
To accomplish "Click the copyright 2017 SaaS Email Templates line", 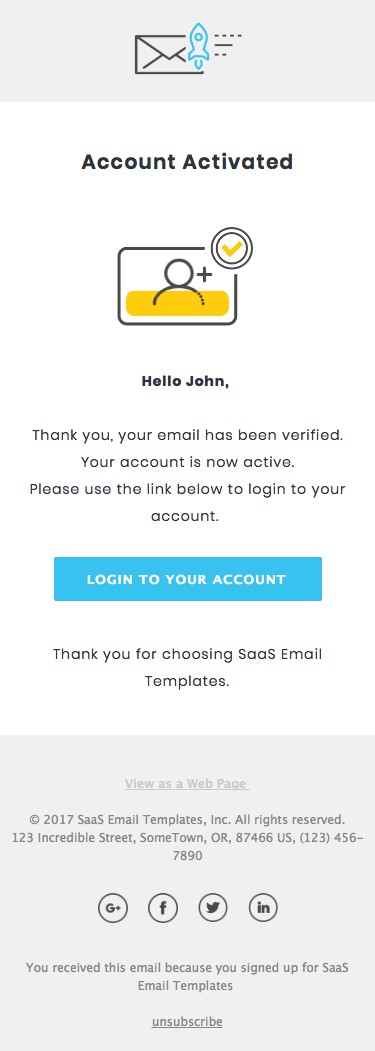I will coord(187,819).
